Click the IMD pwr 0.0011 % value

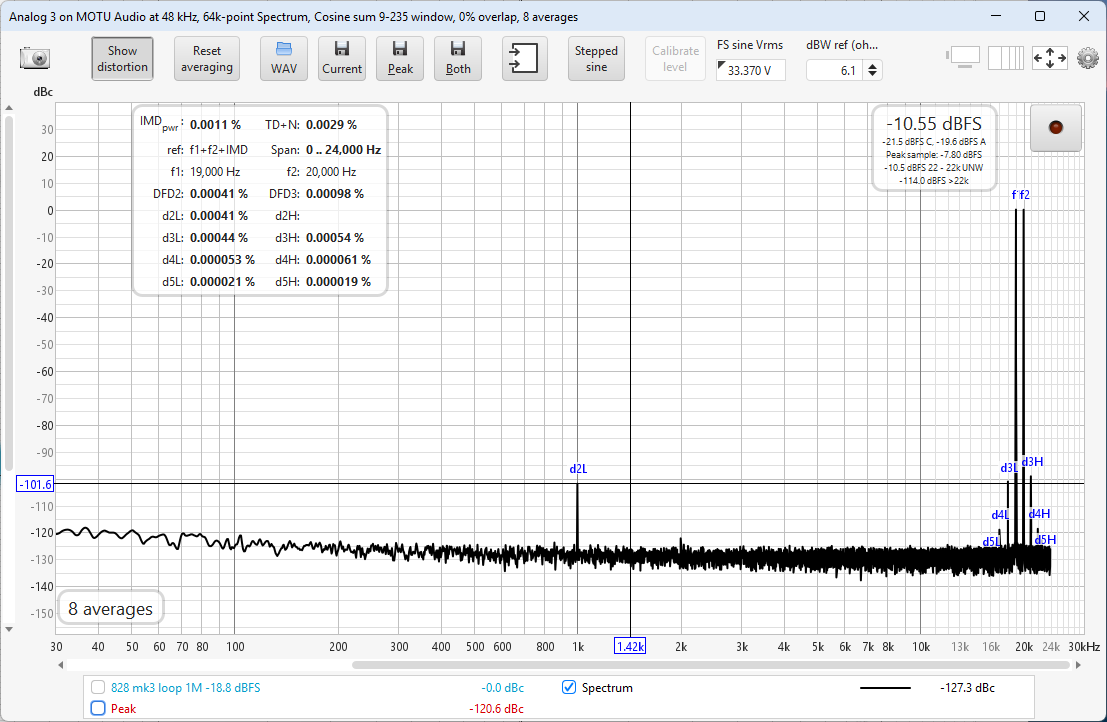pyautogui.click(x=215, y=125)
